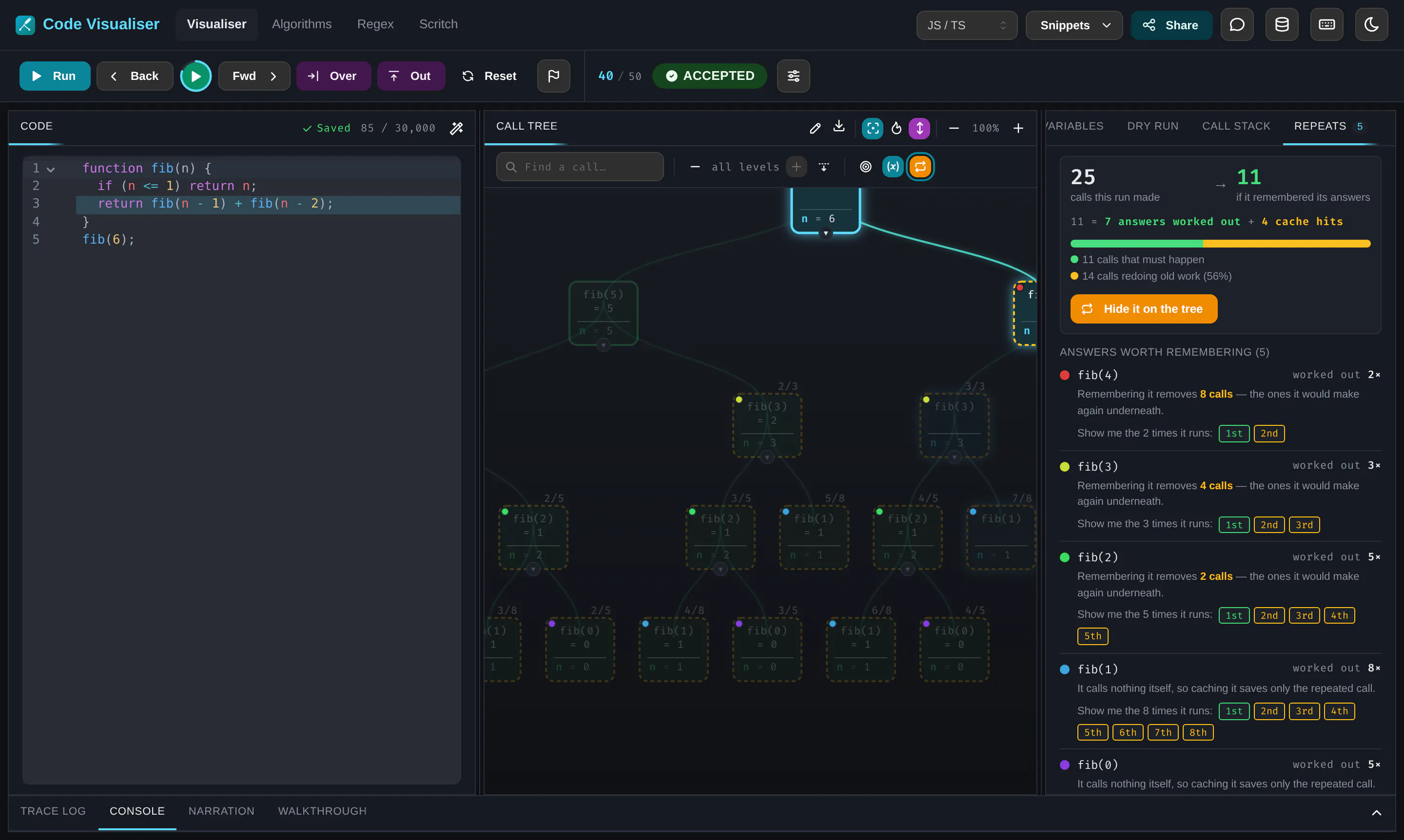Click the play/auto-step round button
The height and width of the screenshot is (840, 1404).
[x=195, y=76]
